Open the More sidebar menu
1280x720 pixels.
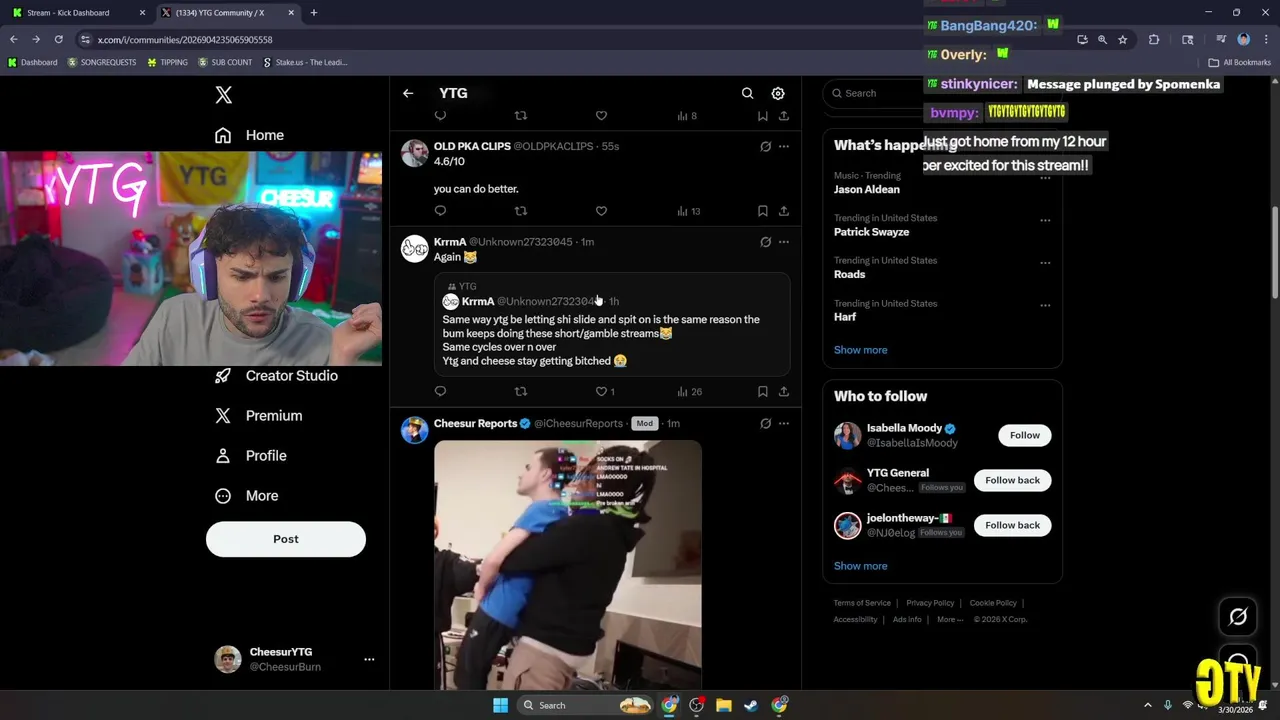247,496
